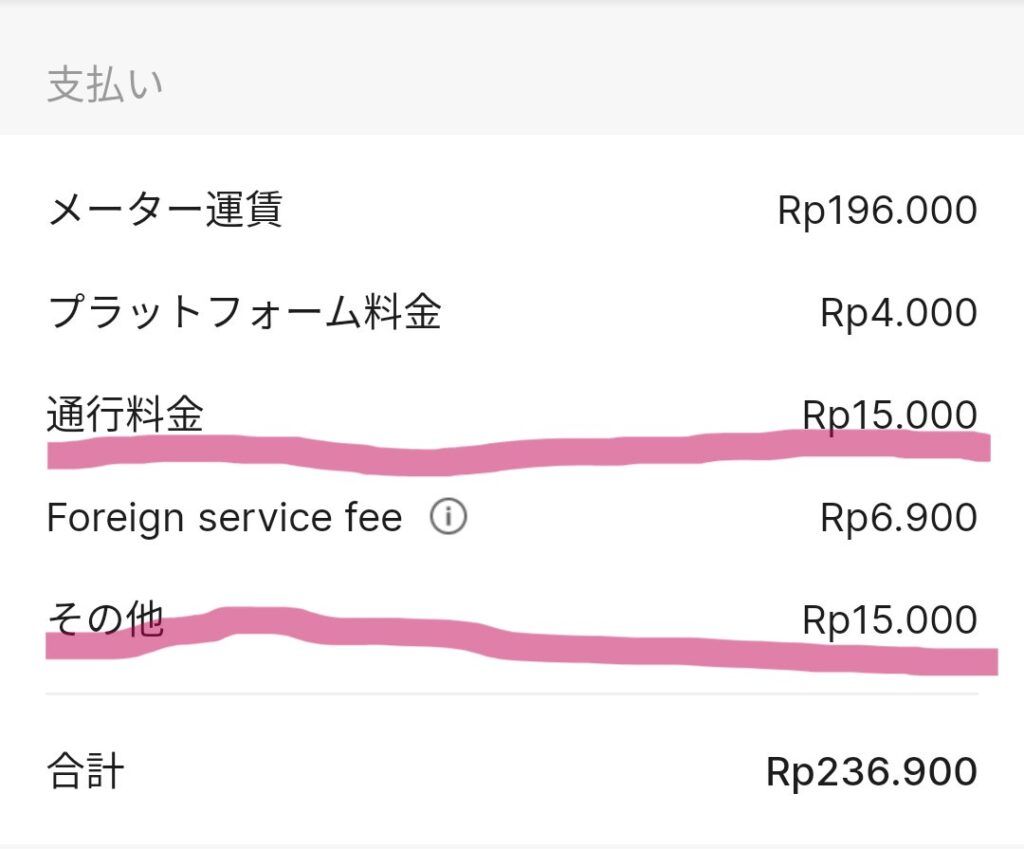The image size is (1024, 849).
Task: Select the メーター運賃 label
Action: [165, 211]
